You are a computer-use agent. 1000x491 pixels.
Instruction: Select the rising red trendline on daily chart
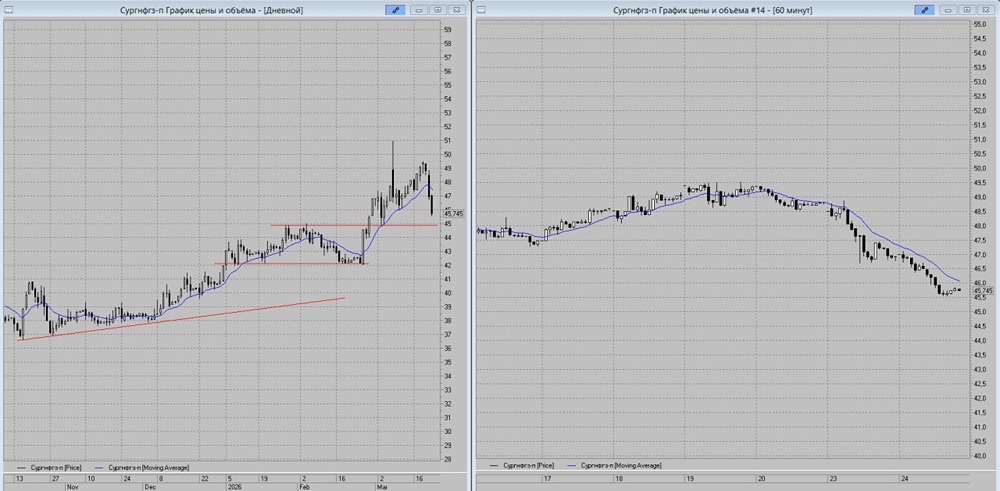coord(180,318)
